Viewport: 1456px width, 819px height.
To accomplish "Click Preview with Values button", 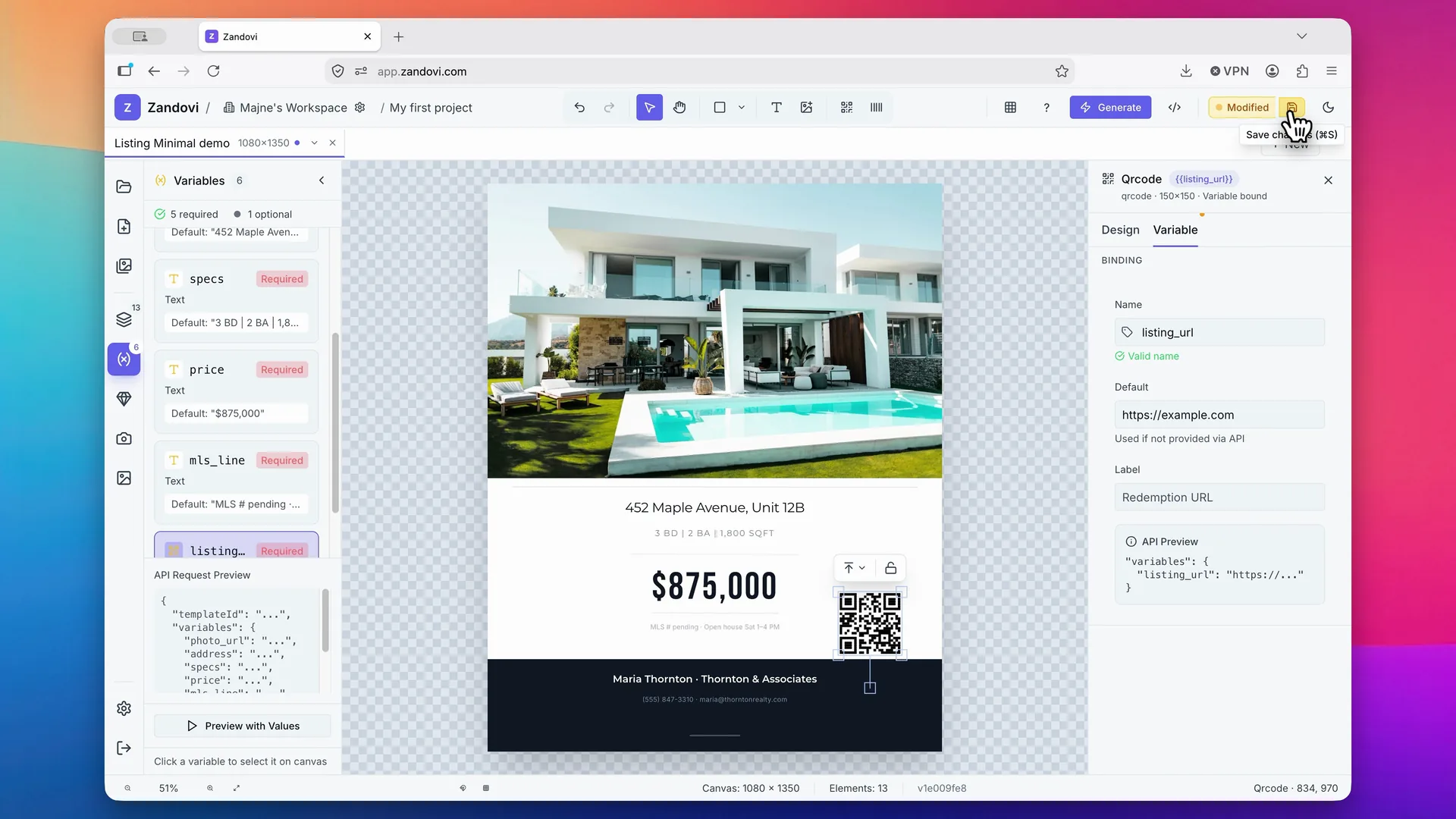I will coord(243,726).
